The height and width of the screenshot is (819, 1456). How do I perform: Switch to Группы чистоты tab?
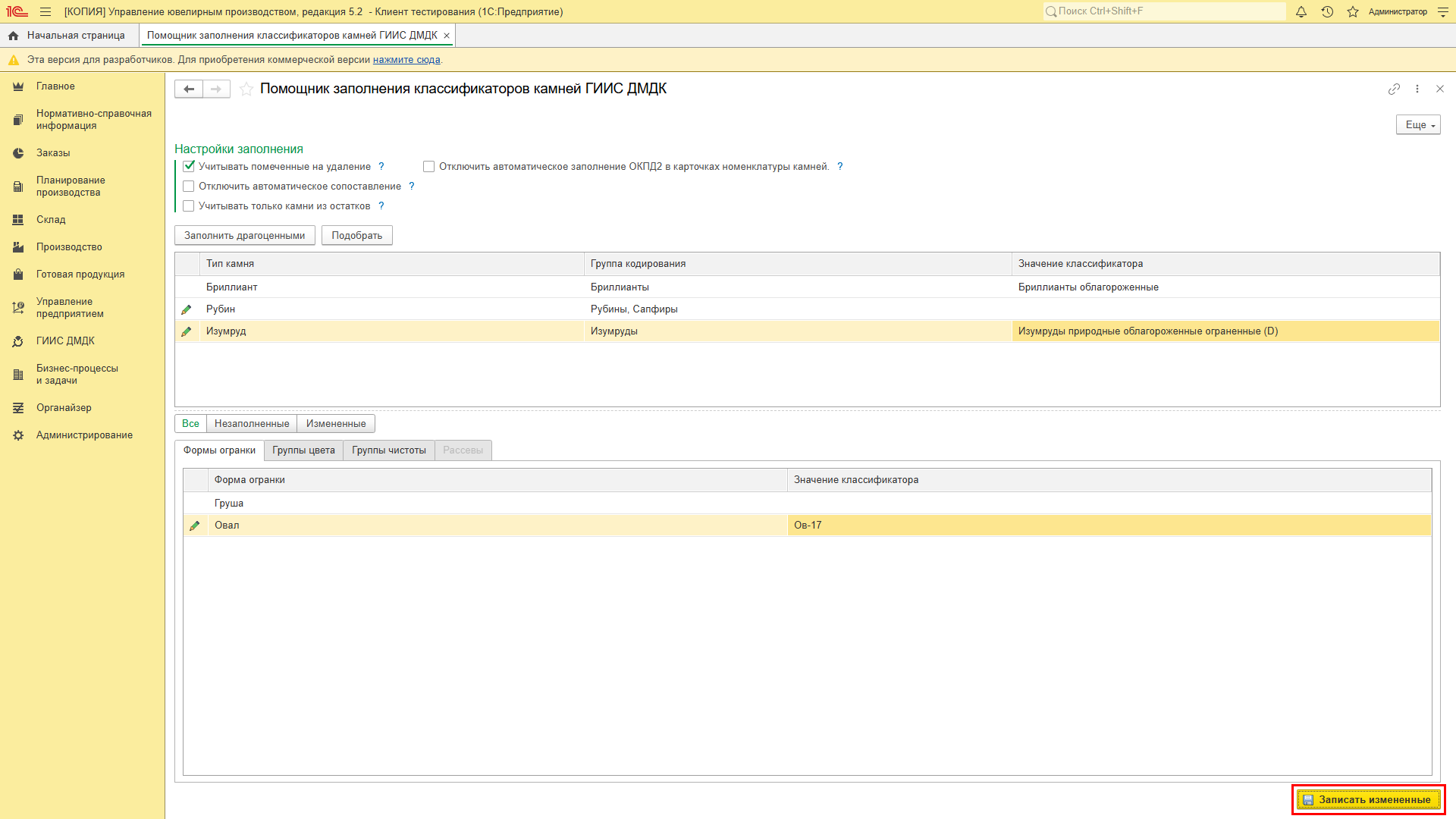389,450
